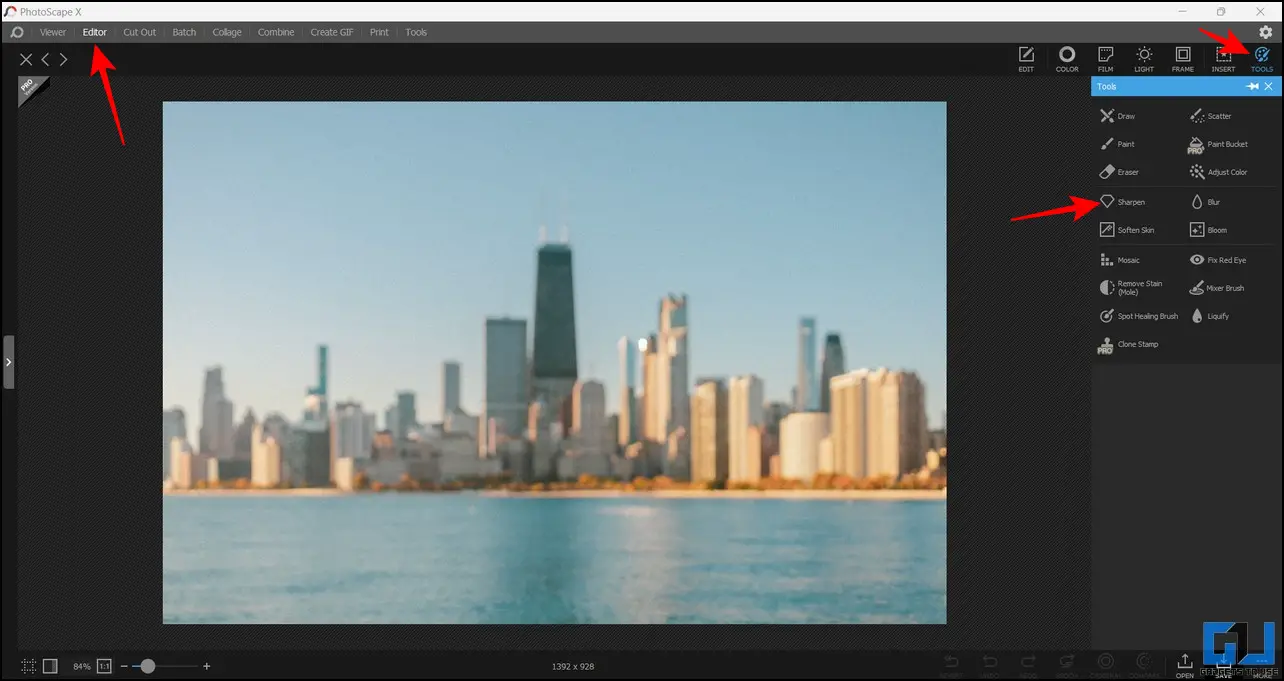
Task: Expand the left side folder panel
Action: pos(8,362)
